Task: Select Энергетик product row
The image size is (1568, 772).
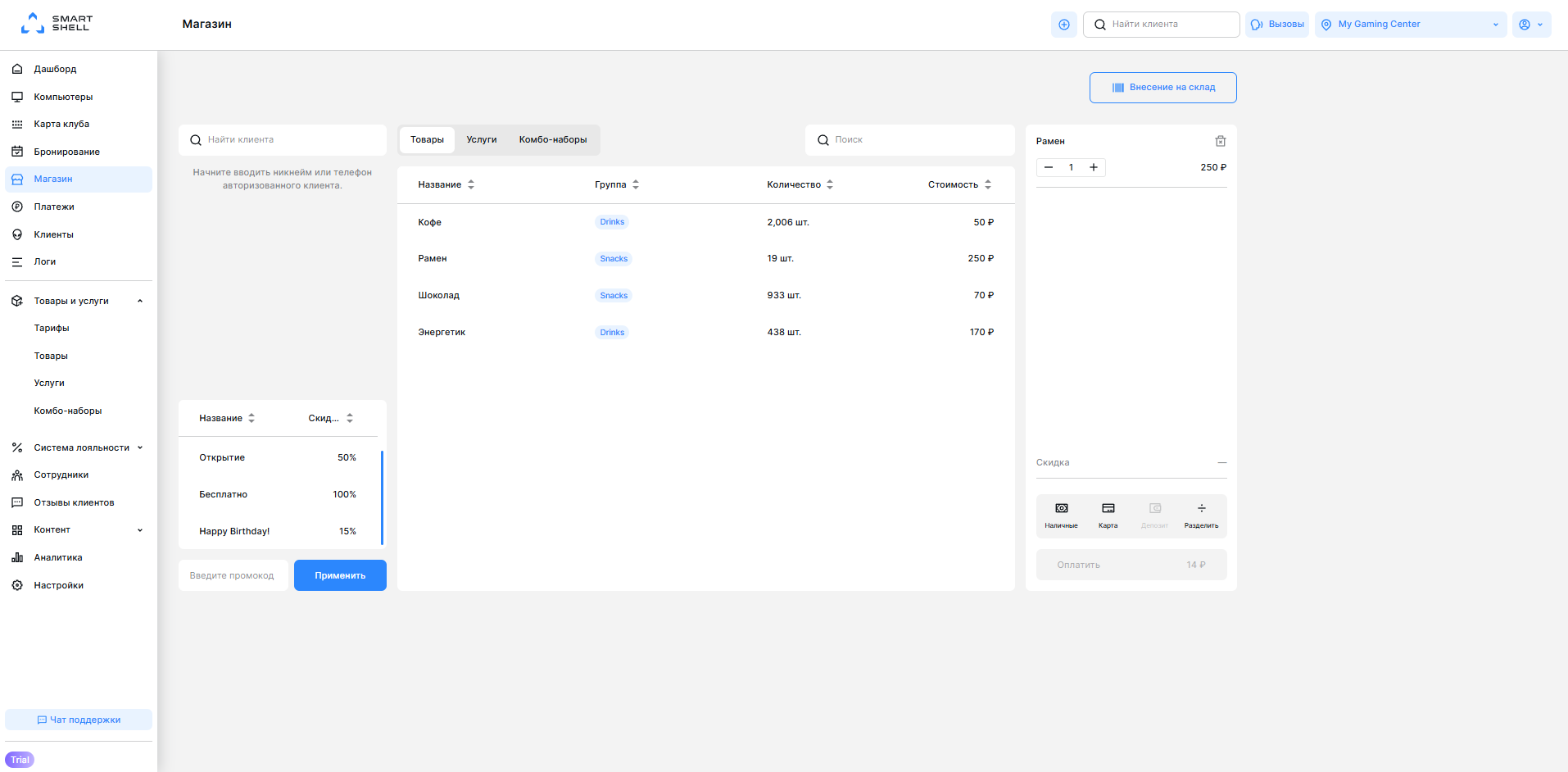Action: (706, 332)
